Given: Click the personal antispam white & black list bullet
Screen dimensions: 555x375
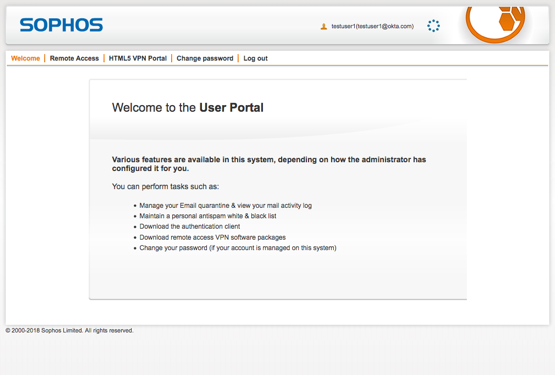Looking at the screenshot, I should pyautogui.click(x=208, y=216).
